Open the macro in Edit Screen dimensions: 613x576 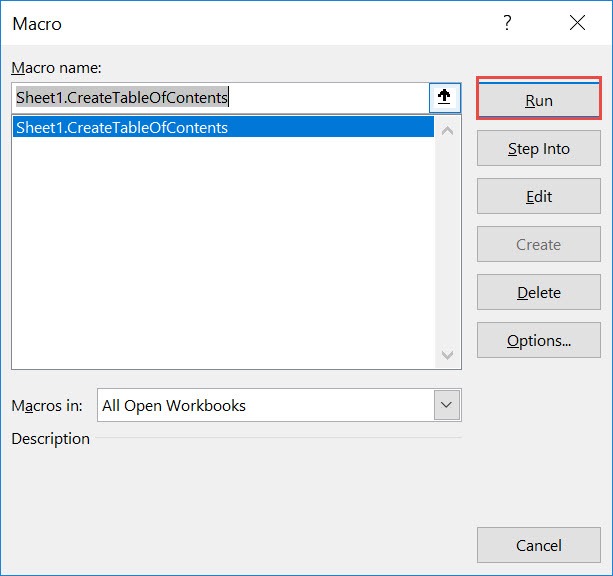point(539,196)
